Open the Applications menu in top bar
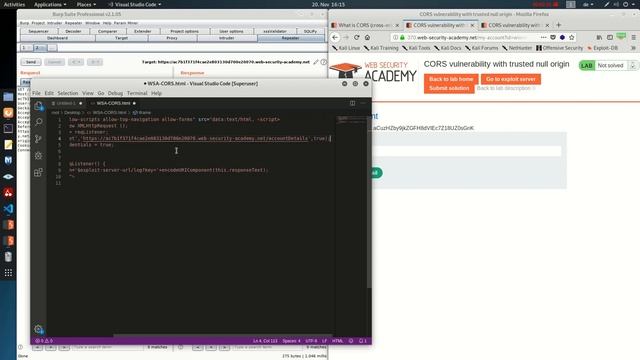Screen dimensions: 640x360 tap(50, 4)
